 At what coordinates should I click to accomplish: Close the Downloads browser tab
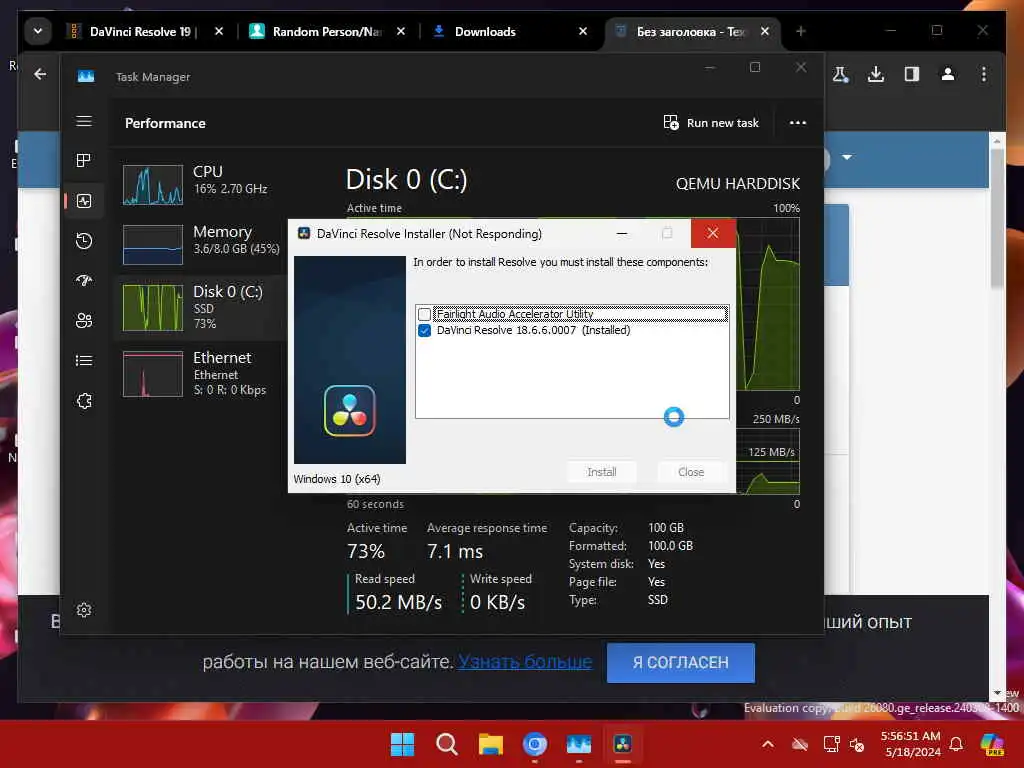583,31
